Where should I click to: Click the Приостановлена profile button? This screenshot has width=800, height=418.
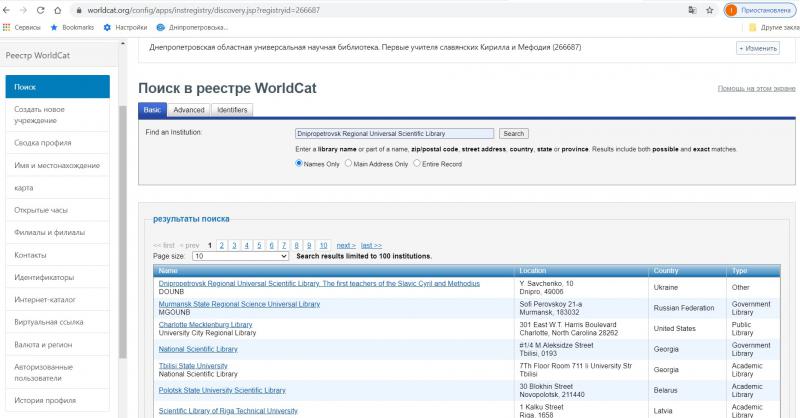click(x=761, y=10)
